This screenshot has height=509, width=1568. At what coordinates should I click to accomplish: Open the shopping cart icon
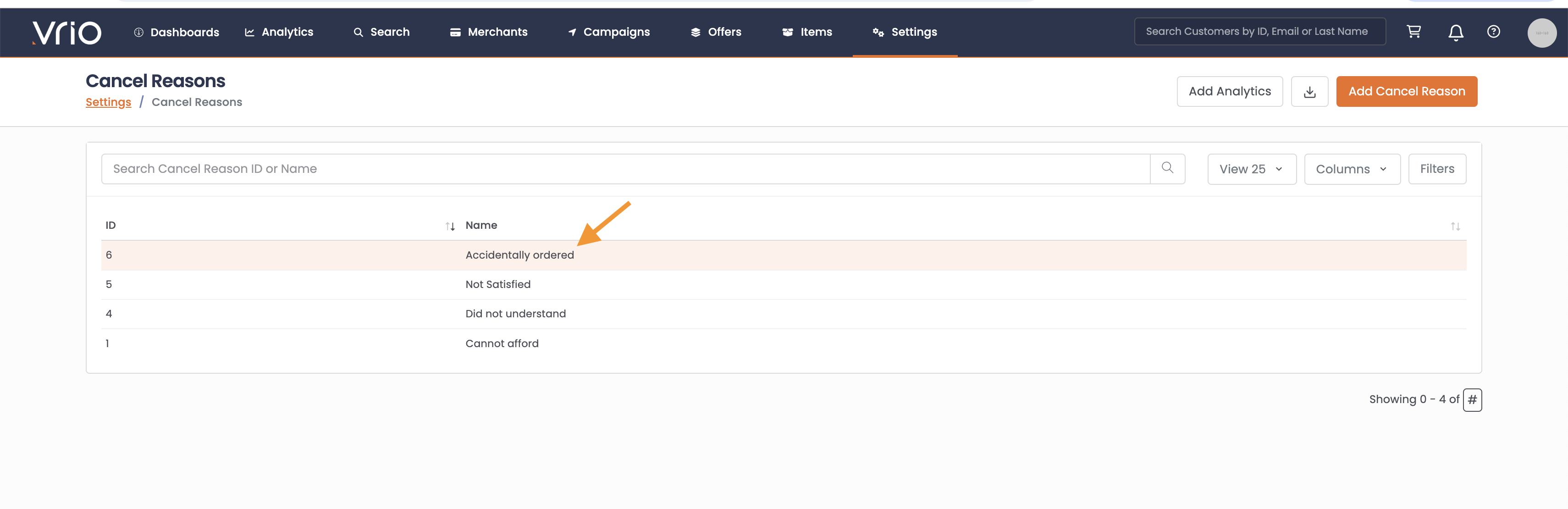(1413, 32)
